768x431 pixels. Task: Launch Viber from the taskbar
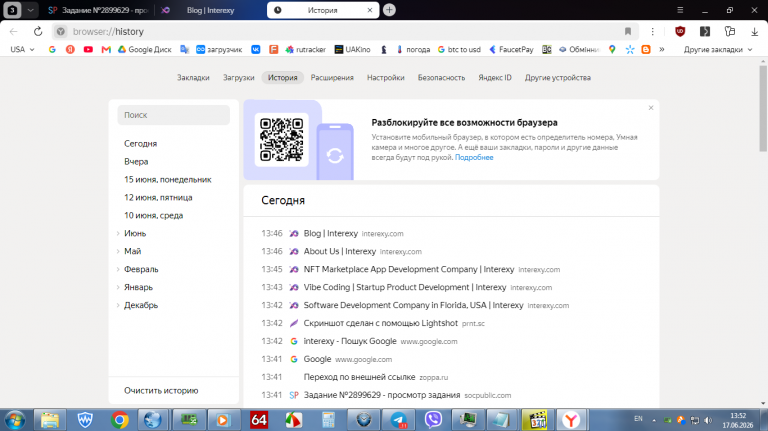[433, 420]
